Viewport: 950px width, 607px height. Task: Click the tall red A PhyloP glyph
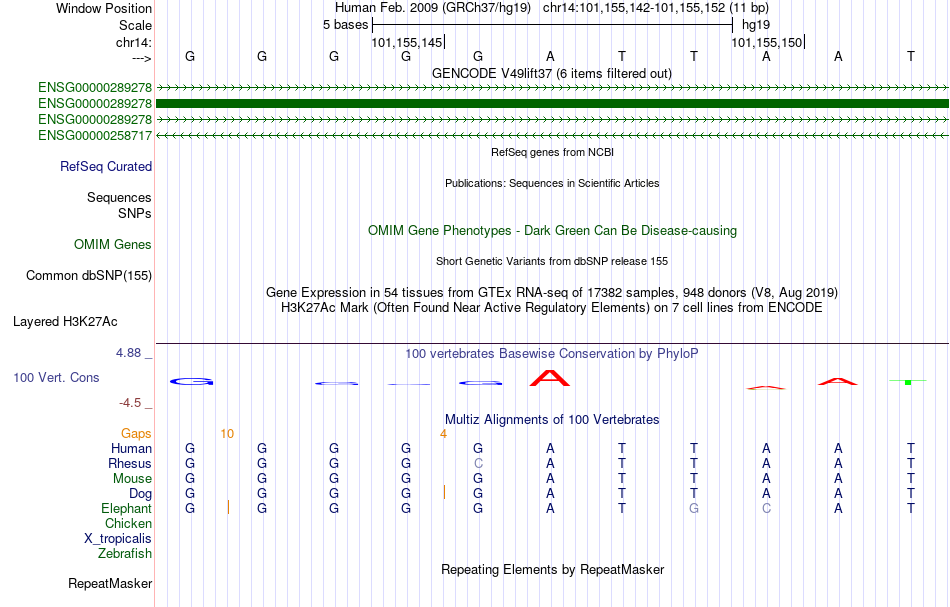[x=550, y=378]
